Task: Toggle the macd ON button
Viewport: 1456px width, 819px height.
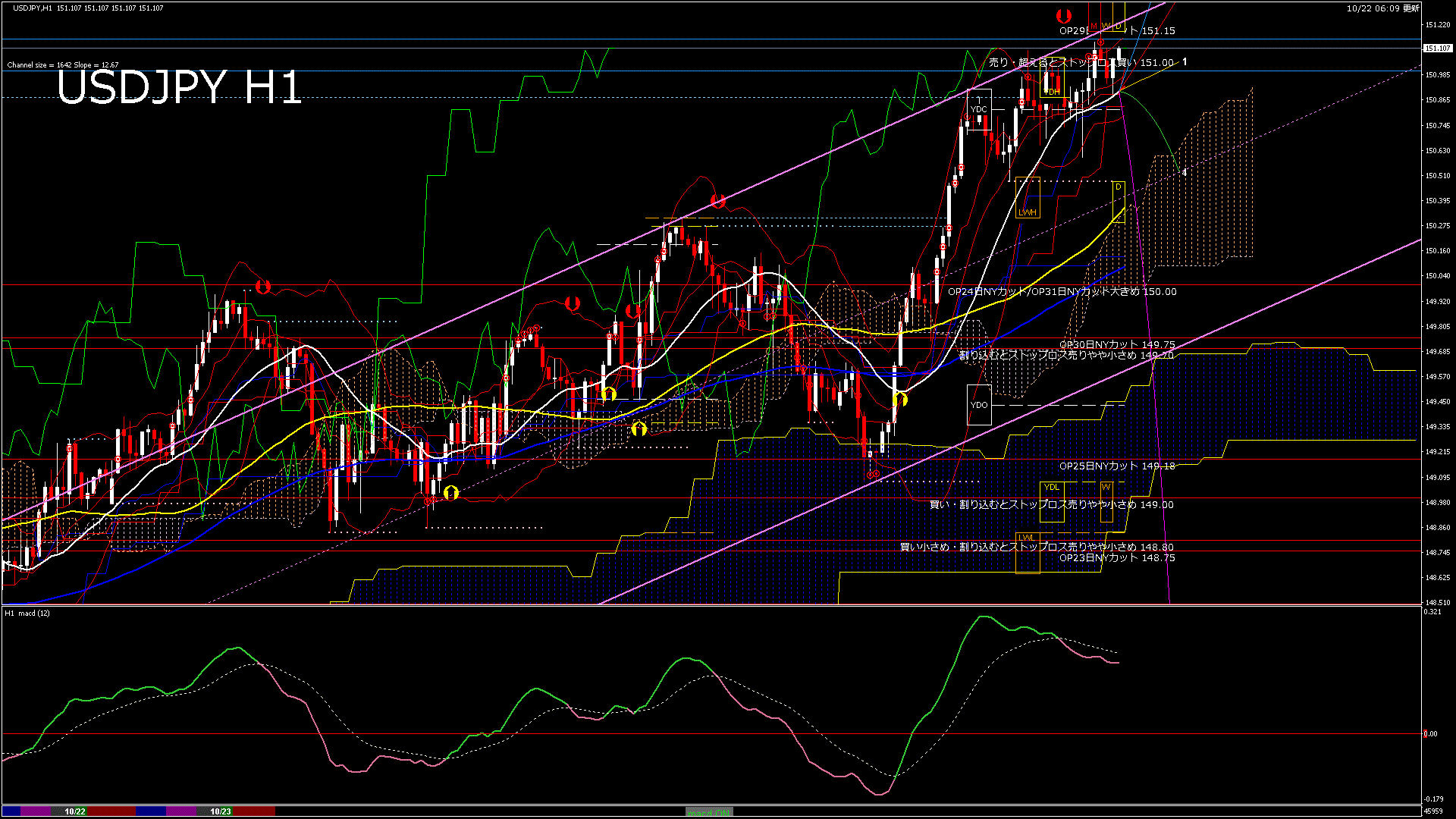Action: pyautogui.click(x=709, y=812)
